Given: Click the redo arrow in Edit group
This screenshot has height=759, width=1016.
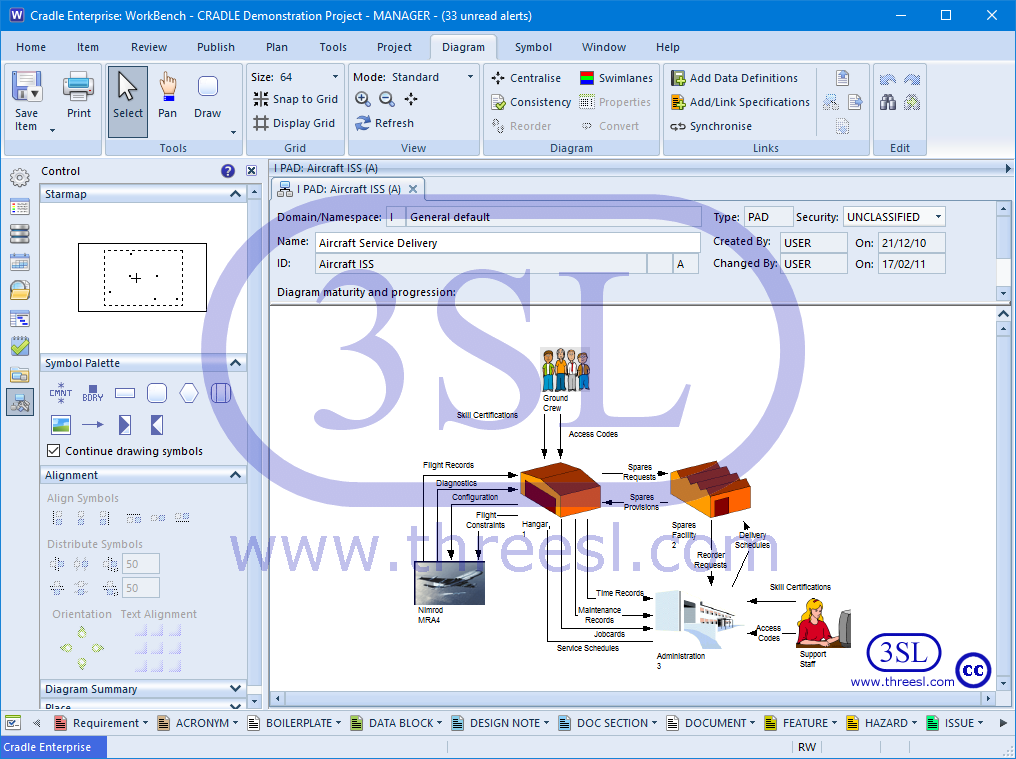Looking at the screenshot, I should [x=912, y=78].
